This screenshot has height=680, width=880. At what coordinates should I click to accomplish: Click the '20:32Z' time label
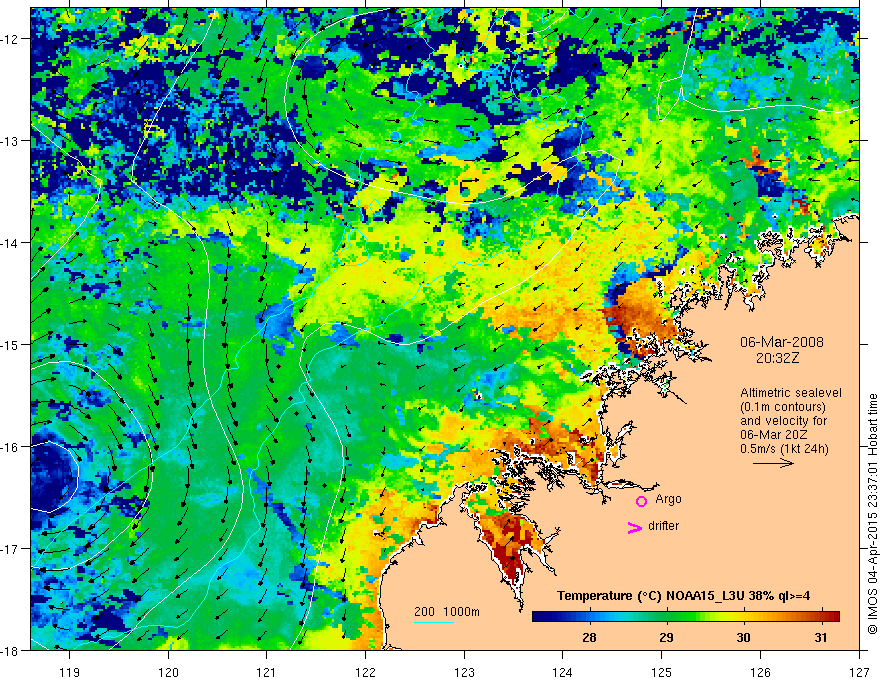coord(777,358)
